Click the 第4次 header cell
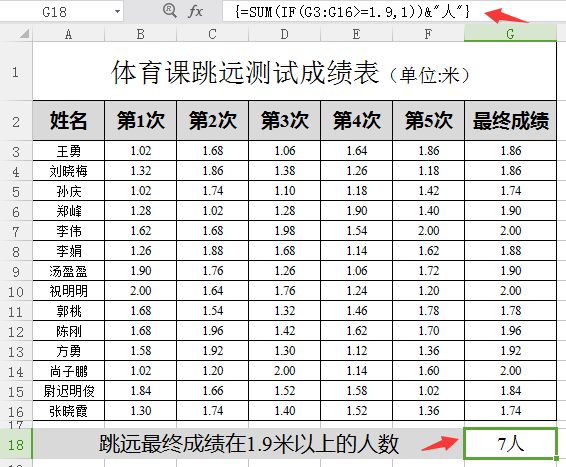 click(x=356, y=121)
